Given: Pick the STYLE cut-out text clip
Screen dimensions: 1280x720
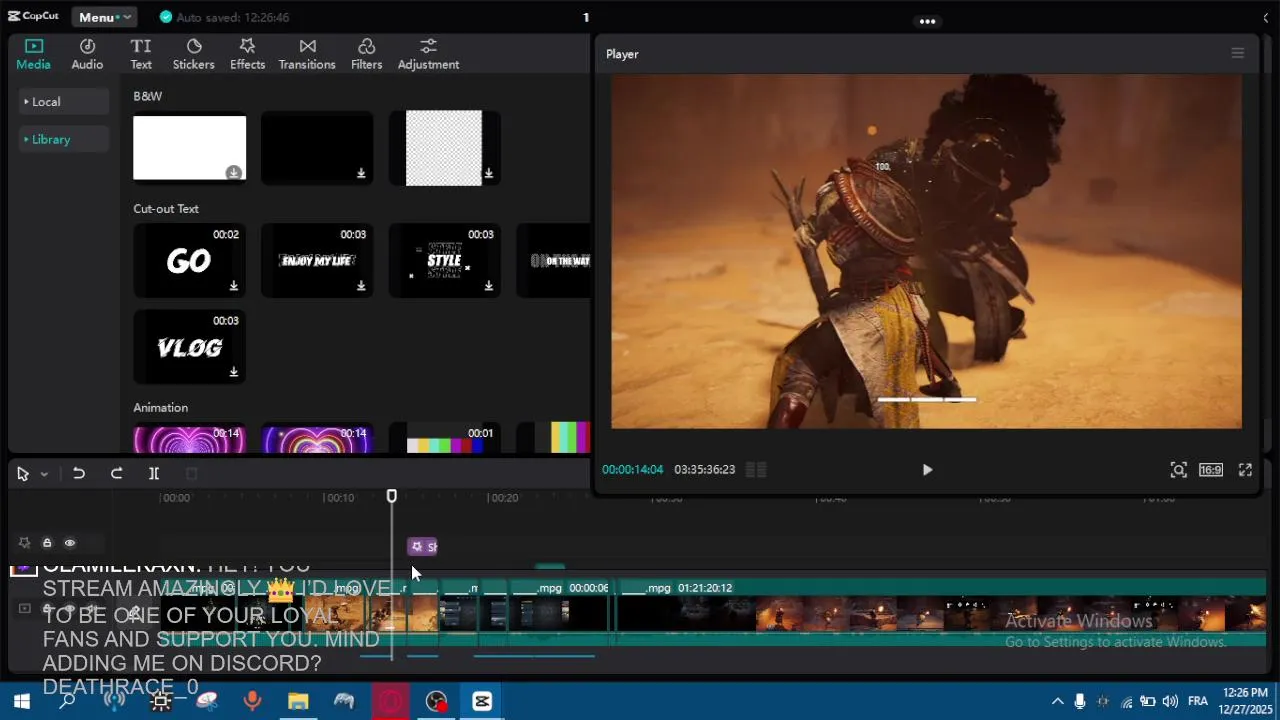Looking at the screenshot, I should click(x=444, y=260).
